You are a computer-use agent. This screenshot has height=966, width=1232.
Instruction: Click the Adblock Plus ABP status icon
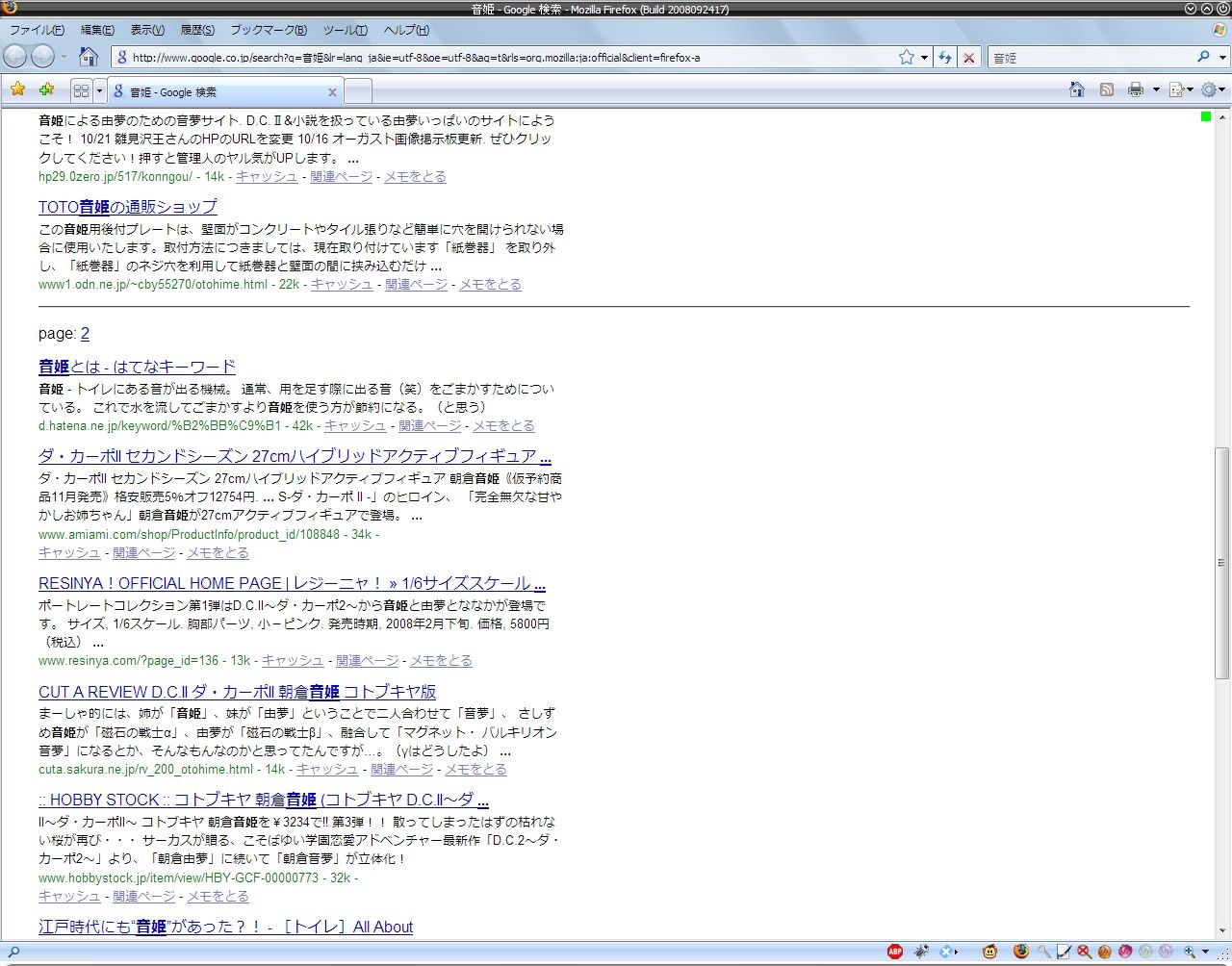(895, 952)
